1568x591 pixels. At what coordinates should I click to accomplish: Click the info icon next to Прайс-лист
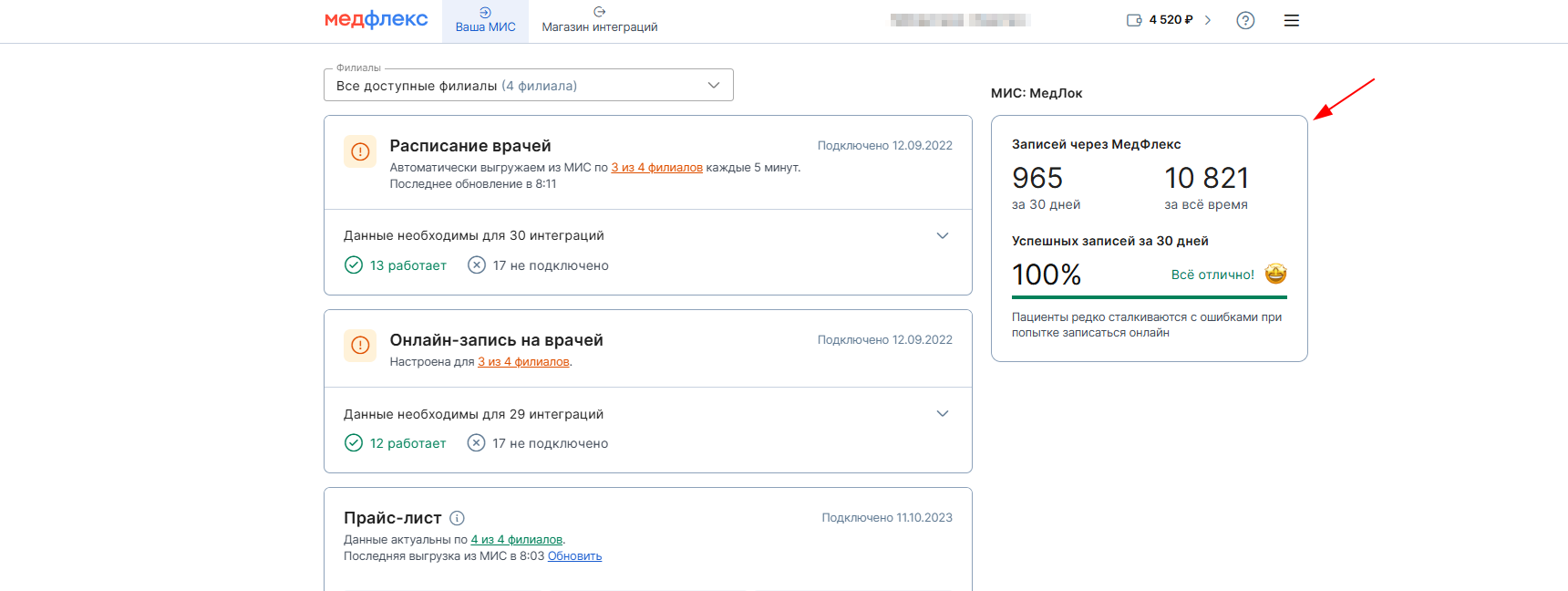[458, 518]
